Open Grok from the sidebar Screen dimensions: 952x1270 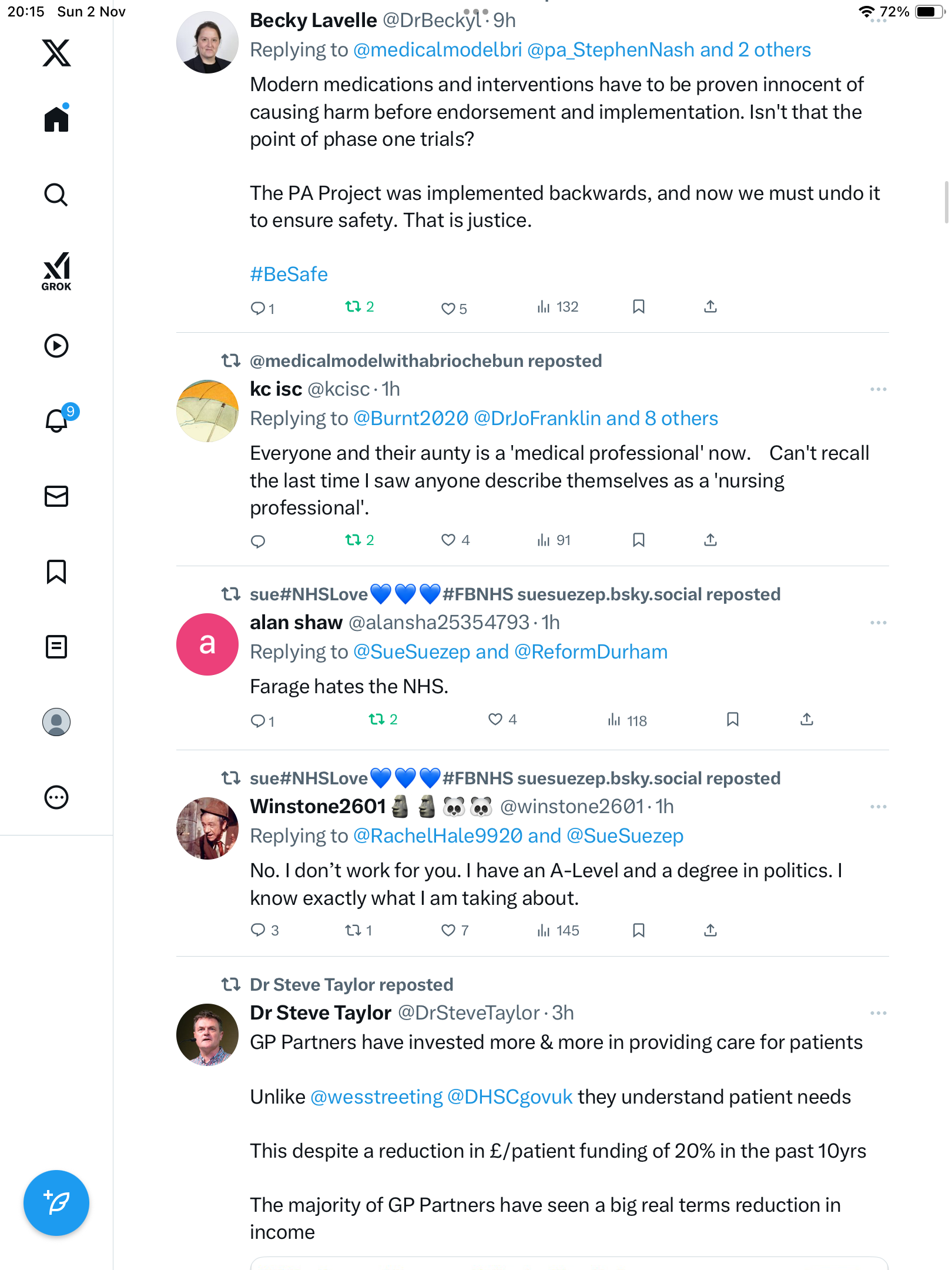56,271
